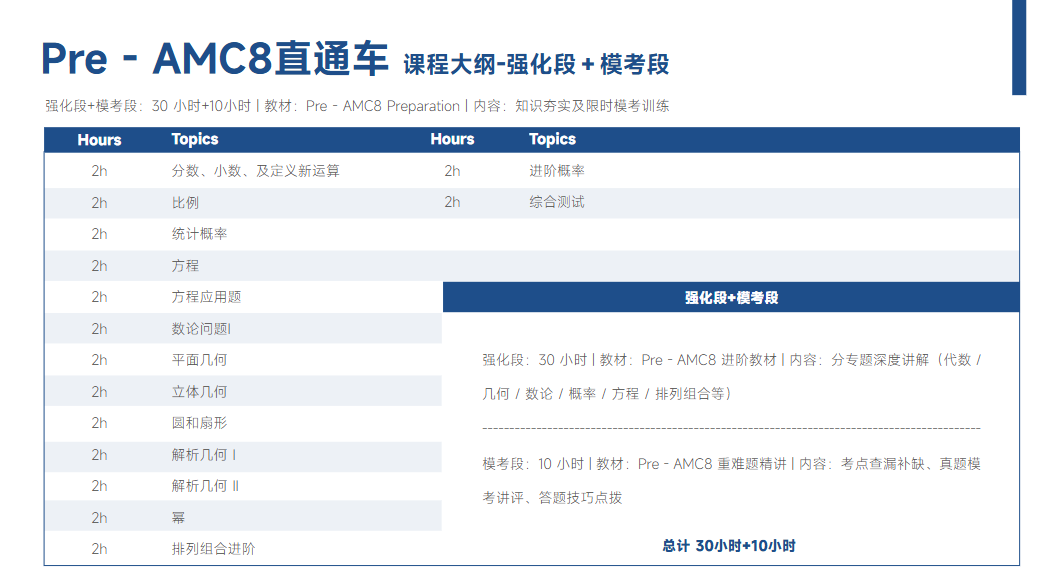The height and width of the screenshot is (573, 1043).
Task: Click the topic '排列组合进阶'
Action: click(213, 549)
